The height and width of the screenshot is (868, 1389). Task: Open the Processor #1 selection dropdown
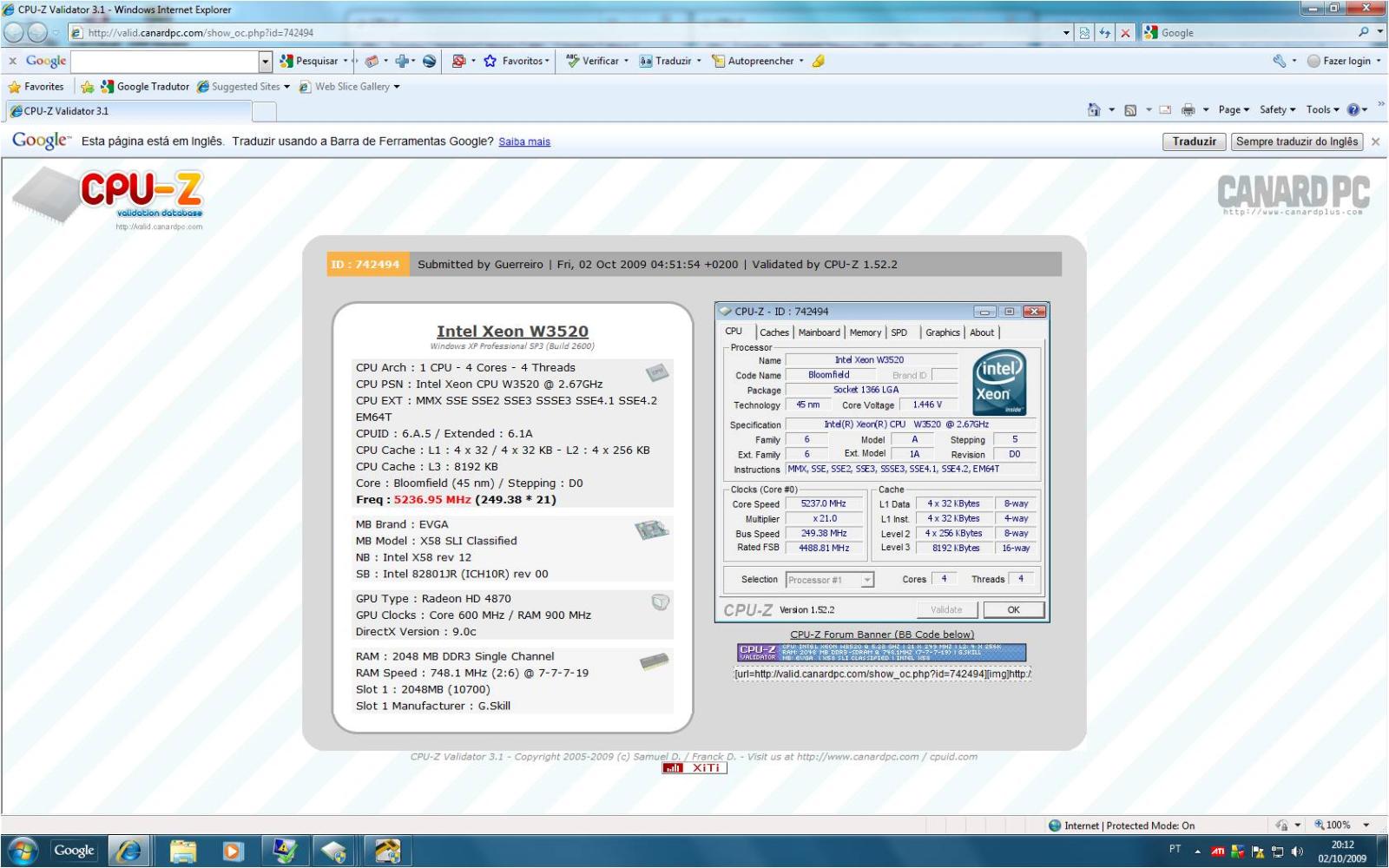(830, 580)
